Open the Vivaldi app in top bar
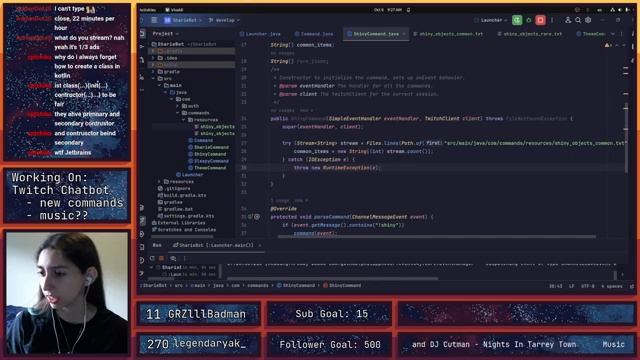The height and width of the screenshot is (360, 640). pos(174,10)
